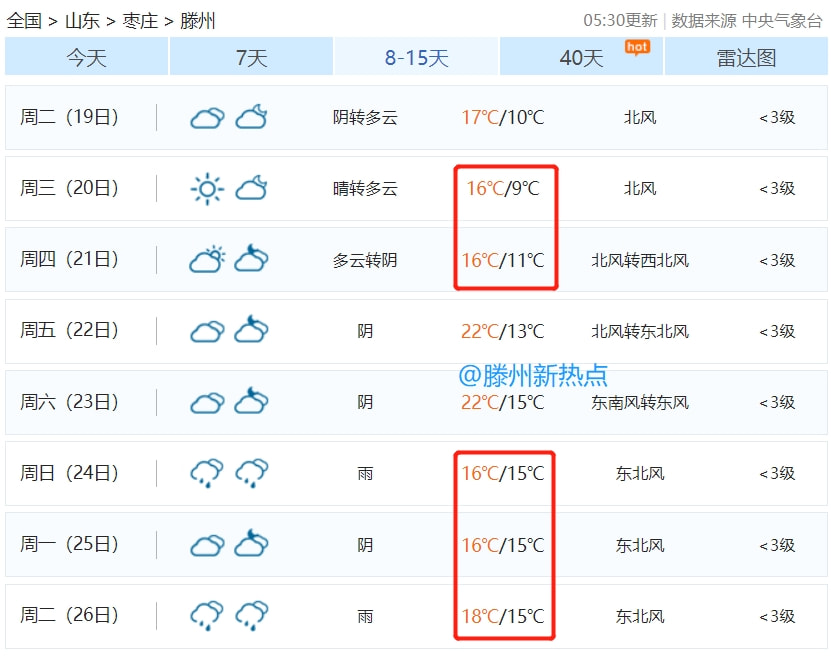Switch to the 今天 tab
This screenshot has height=660, width=831.
[x=86, y=58]
